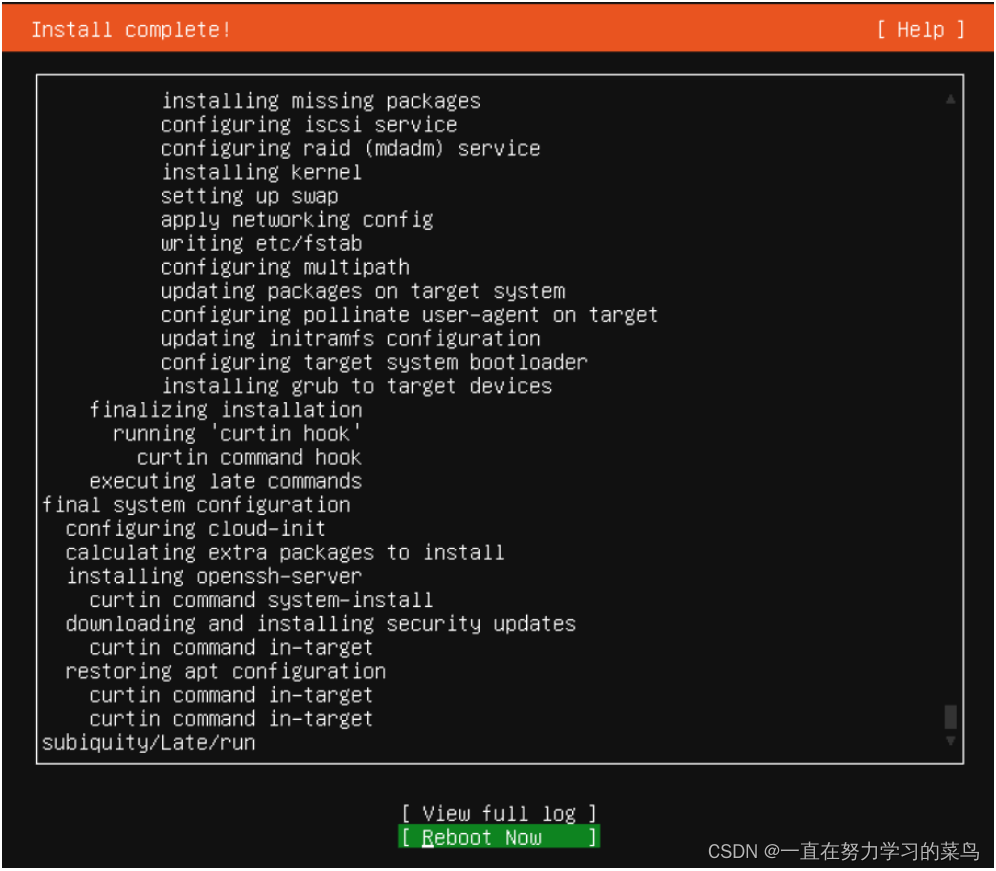Select the 'configuring cloud-init' log line
This screenshot has width=996, height=871.
tap(196, 529)
